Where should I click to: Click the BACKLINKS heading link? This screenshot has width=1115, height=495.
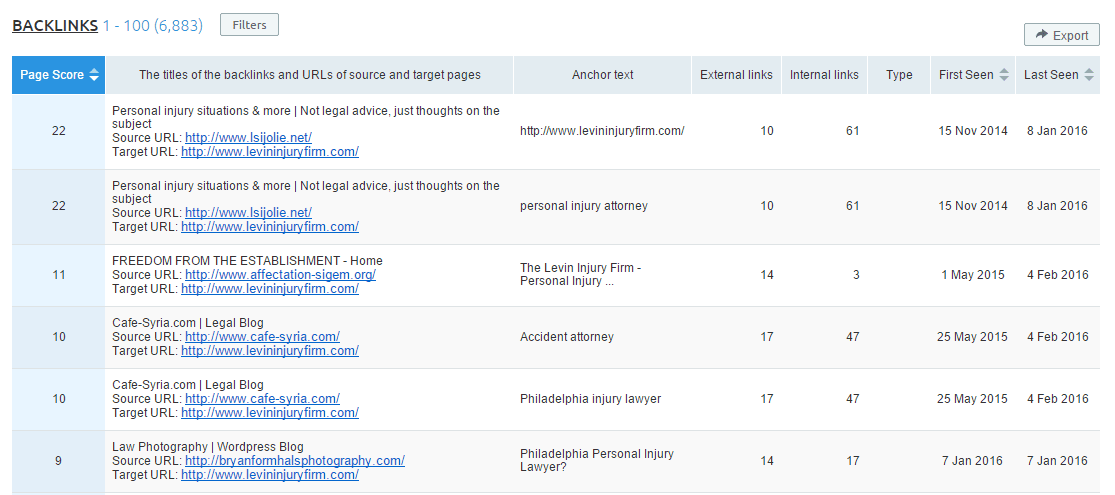[55, 25]
